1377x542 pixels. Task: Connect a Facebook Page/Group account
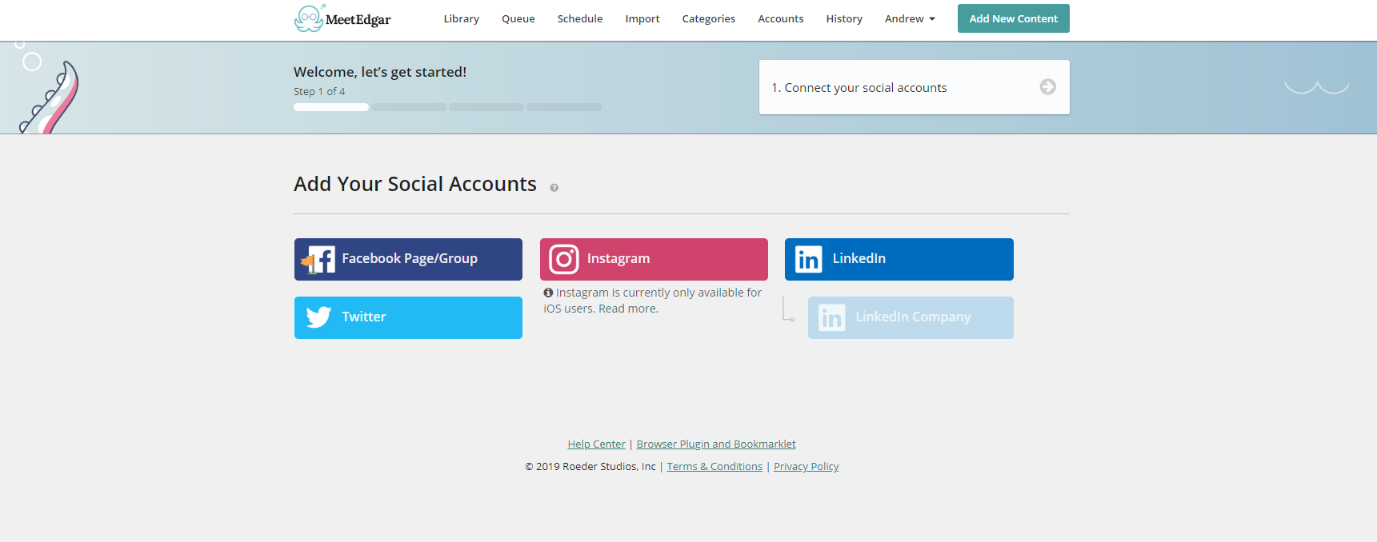pyautogui.click(x=408, y=259)
